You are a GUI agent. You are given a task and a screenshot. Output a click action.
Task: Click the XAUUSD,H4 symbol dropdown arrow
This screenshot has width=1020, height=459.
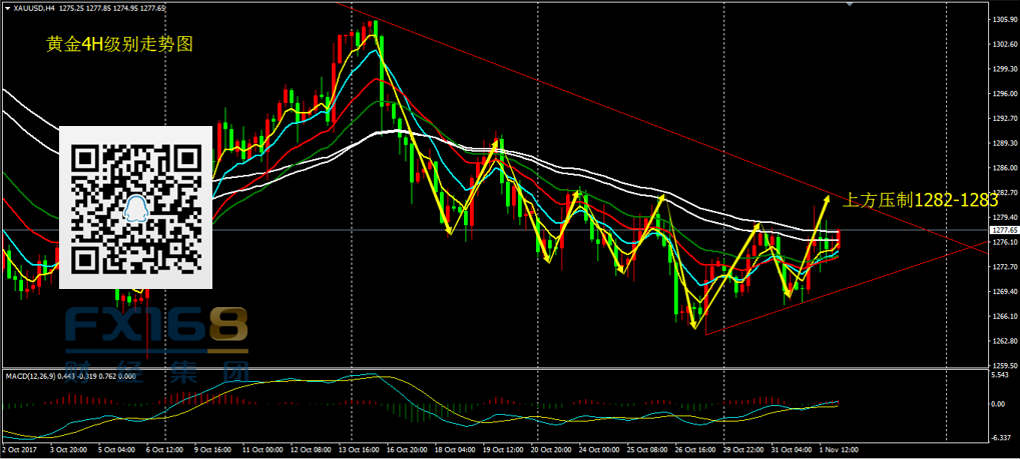(x=5, y=8)
